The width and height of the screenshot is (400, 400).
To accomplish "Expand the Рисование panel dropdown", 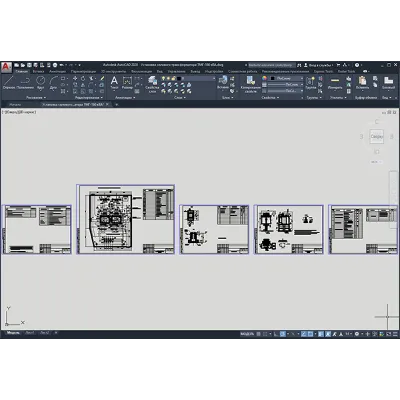I will [x=36, y=98].
